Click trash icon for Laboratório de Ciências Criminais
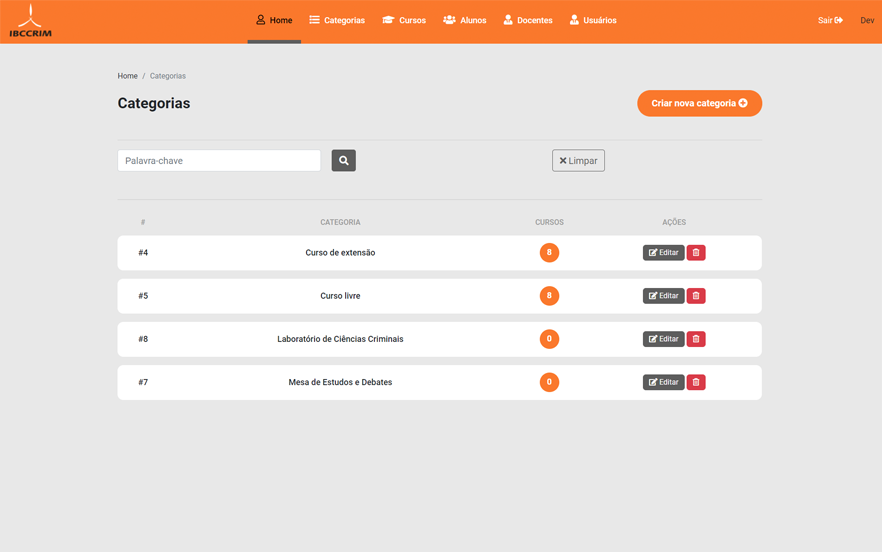 click(x=696, y=339)
